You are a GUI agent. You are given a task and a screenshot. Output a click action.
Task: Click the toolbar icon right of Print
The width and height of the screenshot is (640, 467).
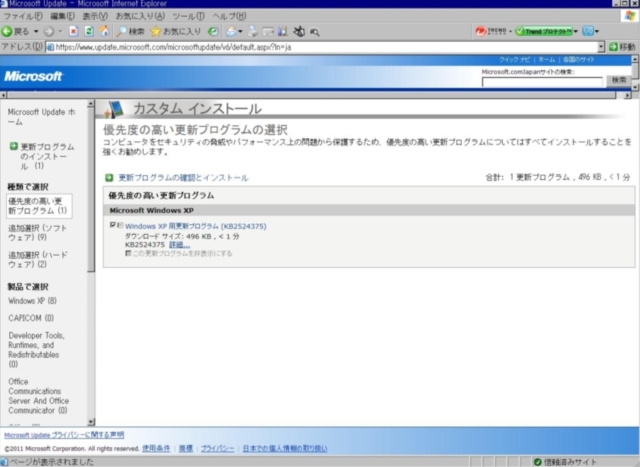268,31
